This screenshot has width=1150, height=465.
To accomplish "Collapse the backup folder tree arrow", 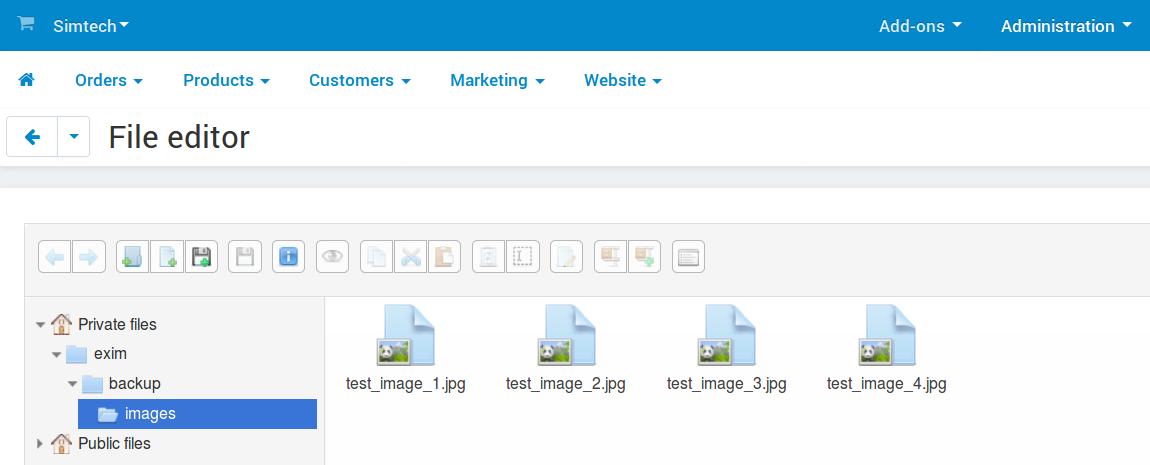I will click(x=72, y=384).
